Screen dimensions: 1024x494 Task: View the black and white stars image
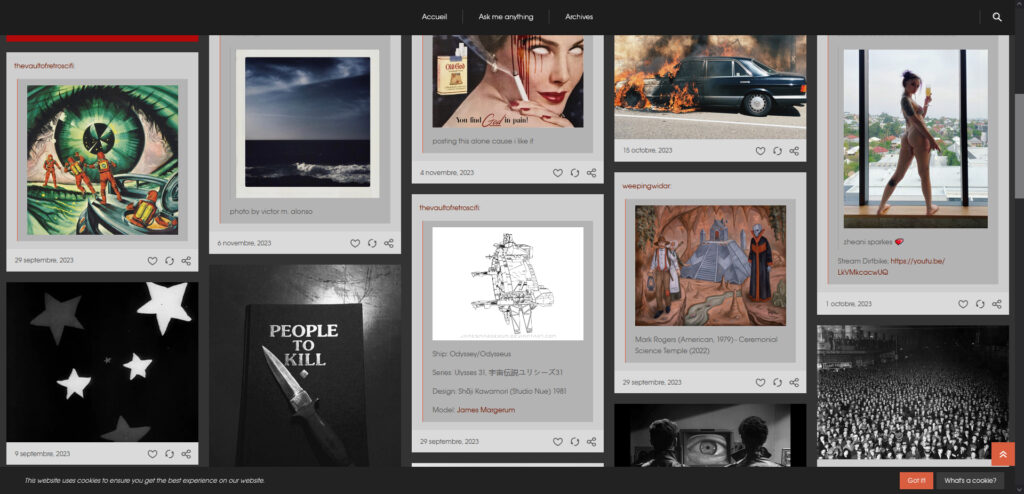tap(102, 362)
